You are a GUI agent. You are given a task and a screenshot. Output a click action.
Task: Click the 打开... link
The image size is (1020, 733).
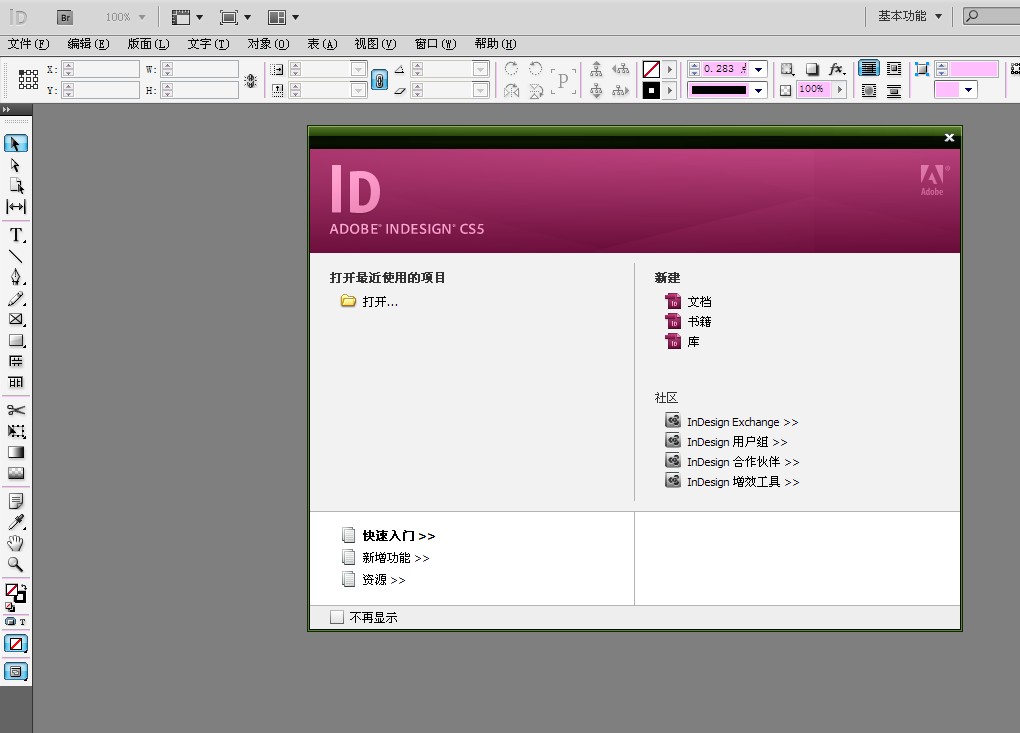coord(380,302)
